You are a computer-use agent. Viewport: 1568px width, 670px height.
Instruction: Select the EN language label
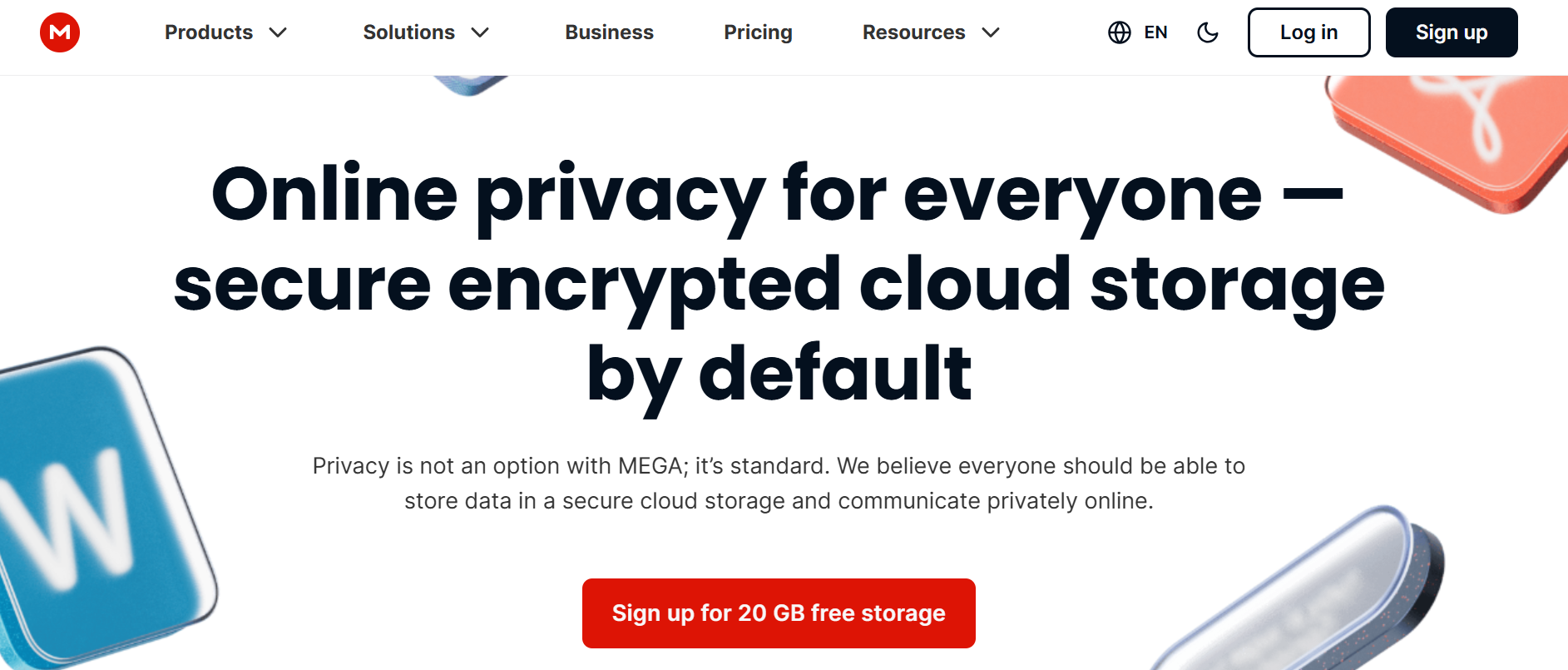pos(1155,32)
